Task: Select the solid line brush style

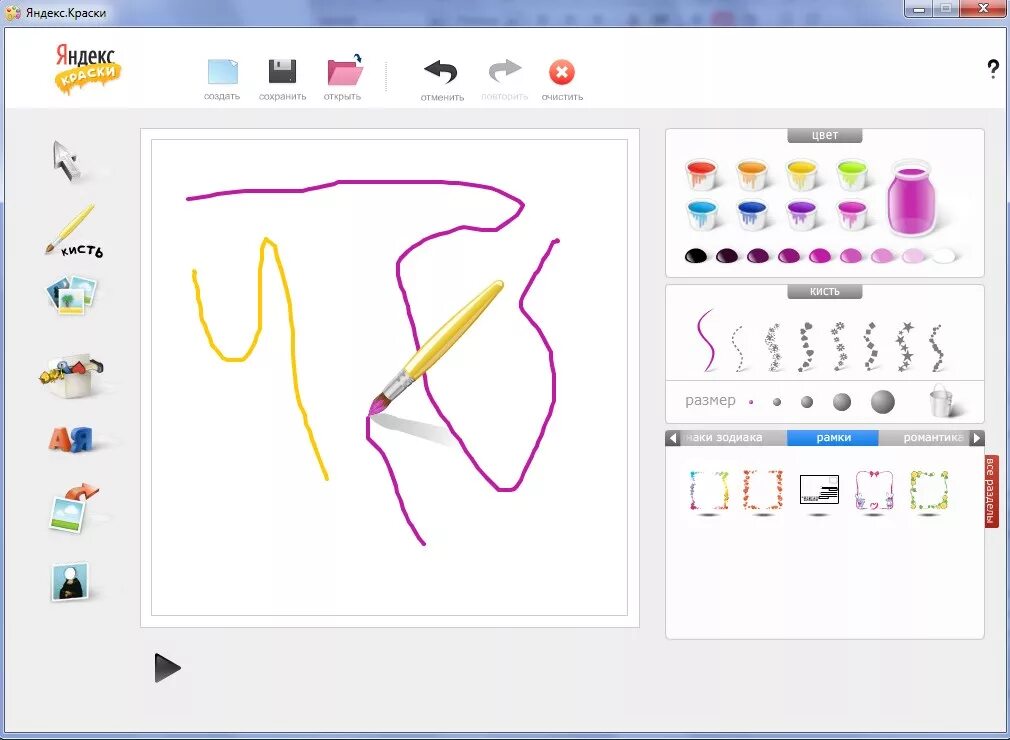Action: pos(707,340)
